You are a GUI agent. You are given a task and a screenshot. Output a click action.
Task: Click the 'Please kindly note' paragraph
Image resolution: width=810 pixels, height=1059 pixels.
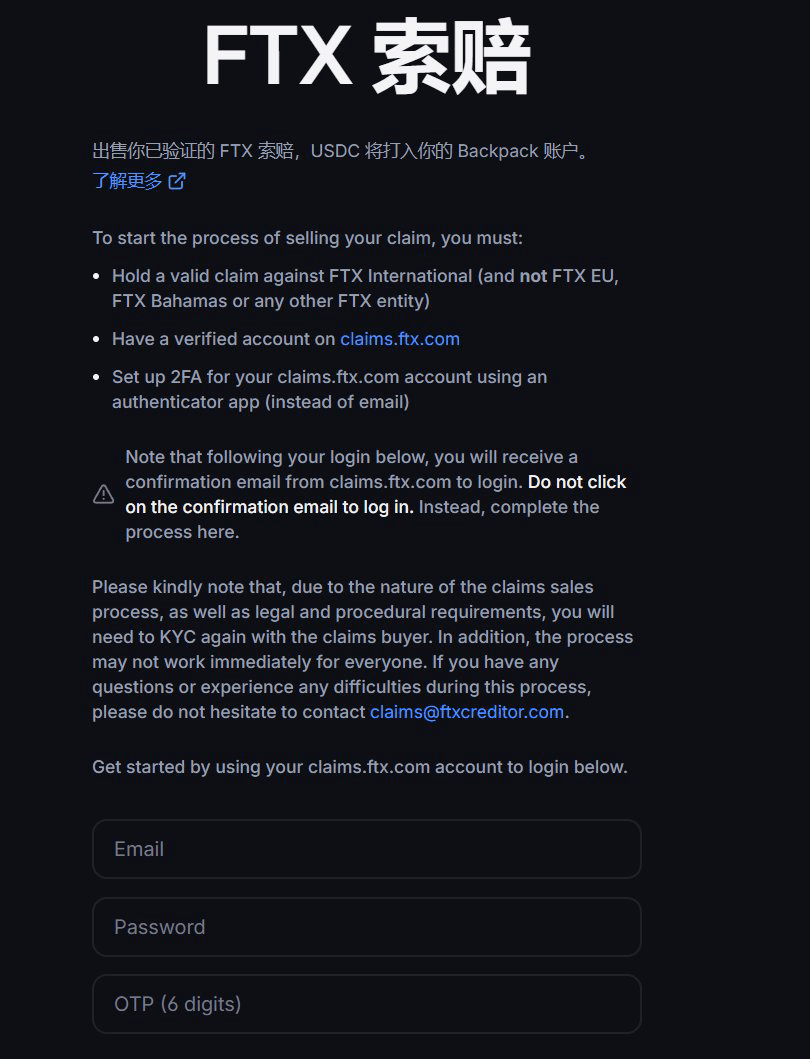pyautogui.click(x=363, y=649)
